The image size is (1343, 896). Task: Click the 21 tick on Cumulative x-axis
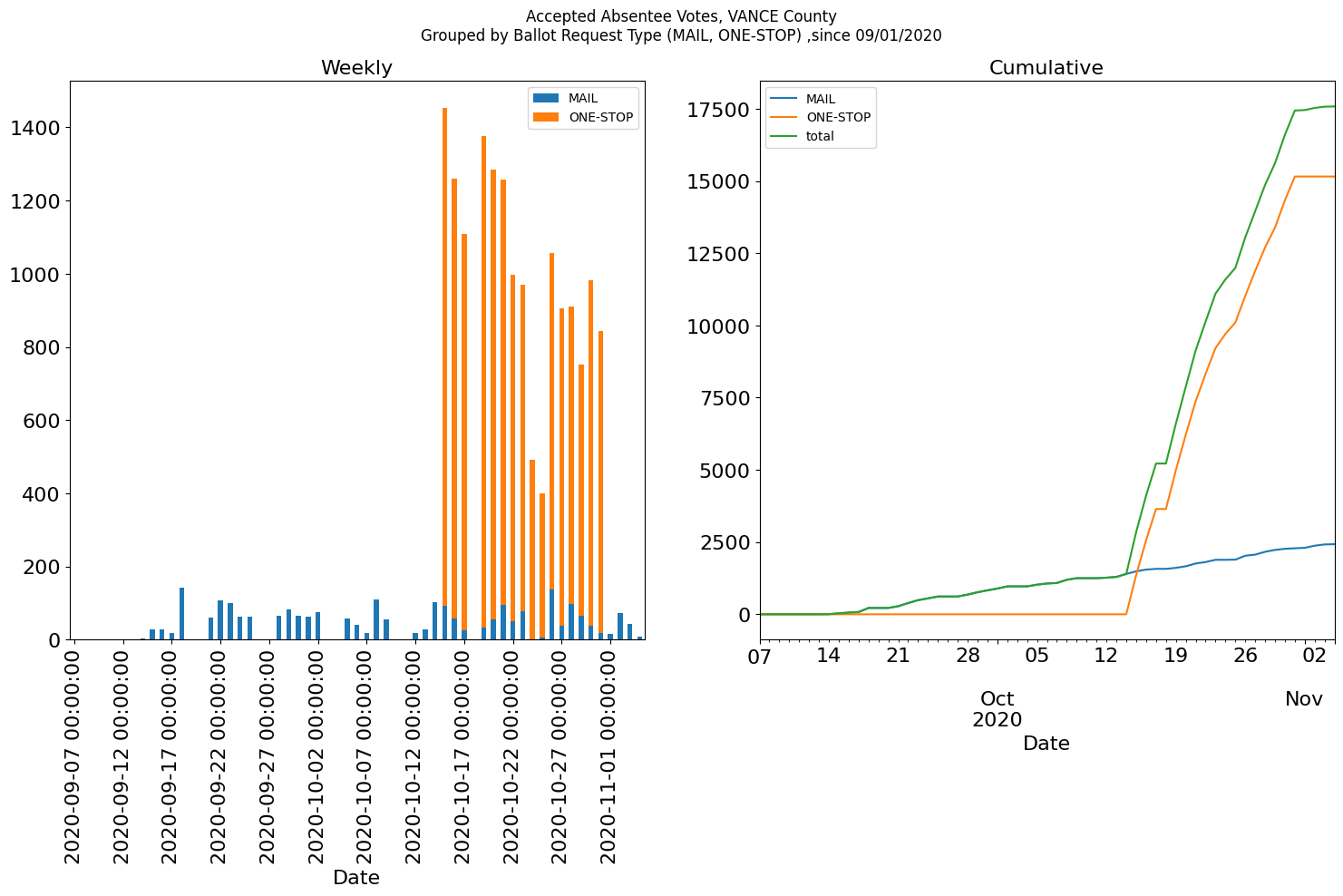click(x=898, y=655)
